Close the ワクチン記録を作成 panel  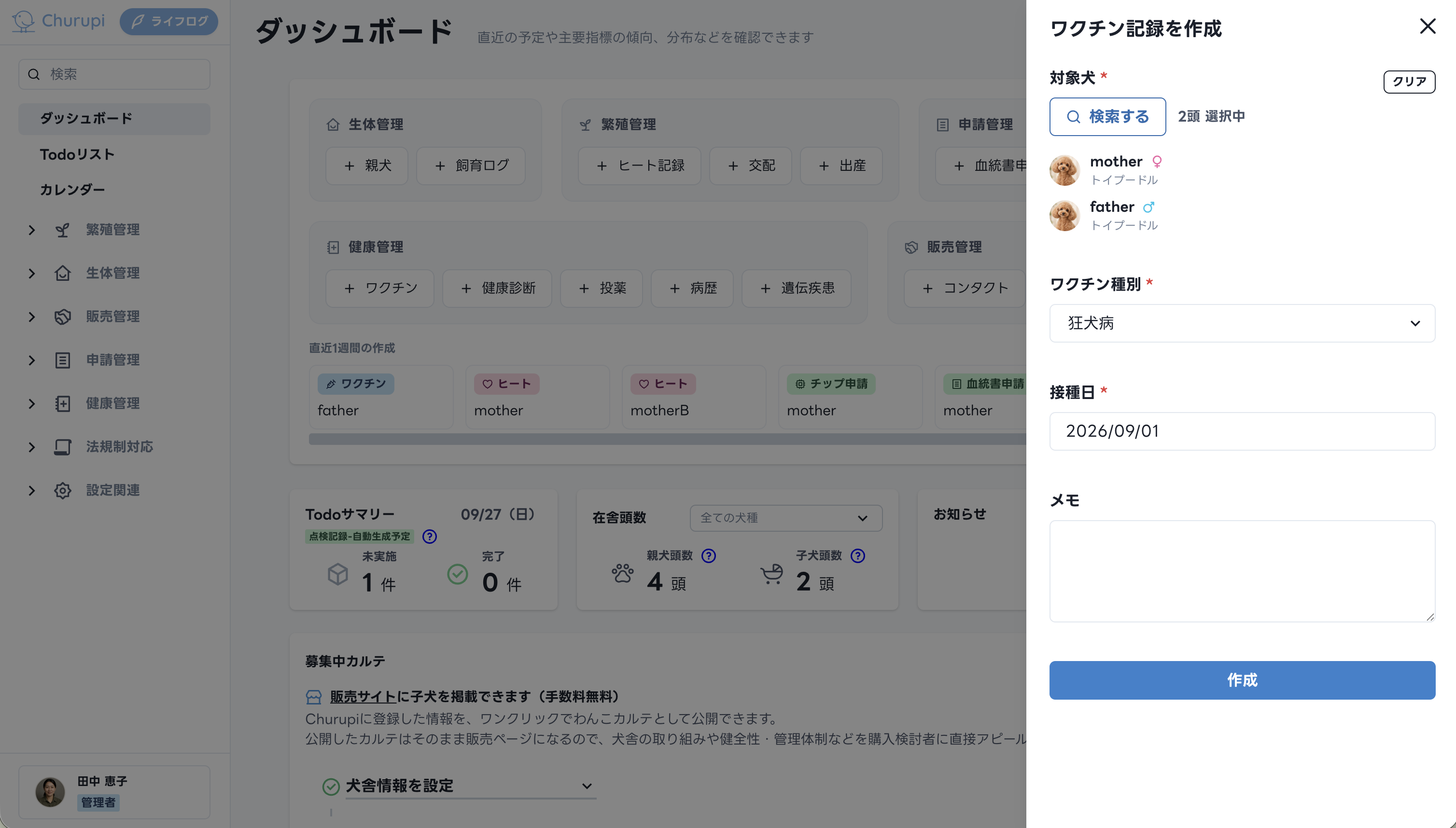click(x=1427, y=26)
